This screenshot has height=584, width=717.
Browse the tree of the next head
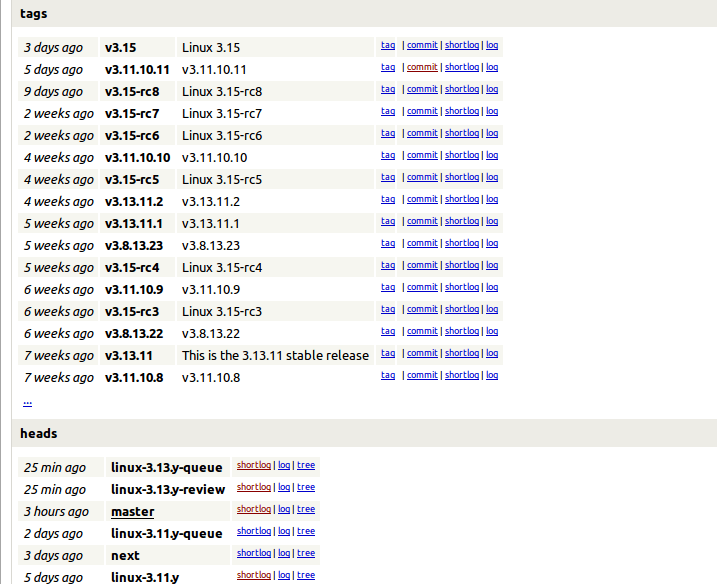click(306, 553)
